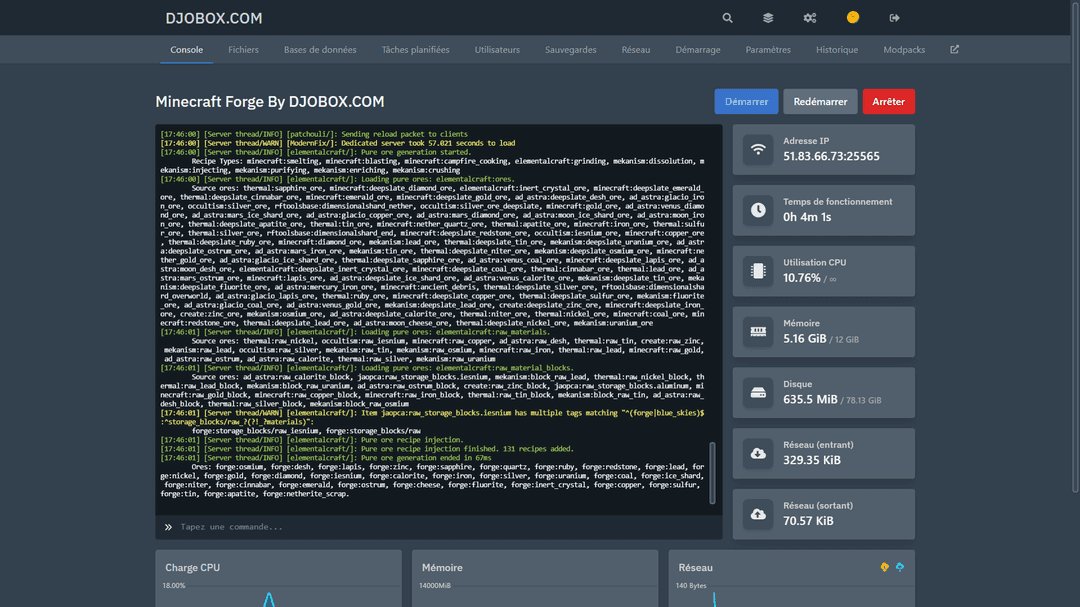Open the Réseau tab in navigation

click(636, 50)
